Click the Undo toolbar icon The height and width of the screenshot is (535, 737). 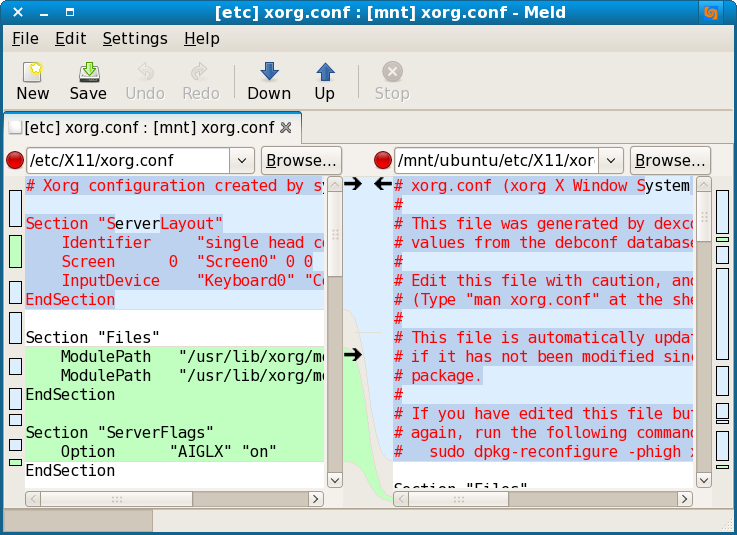coord(145,72)
